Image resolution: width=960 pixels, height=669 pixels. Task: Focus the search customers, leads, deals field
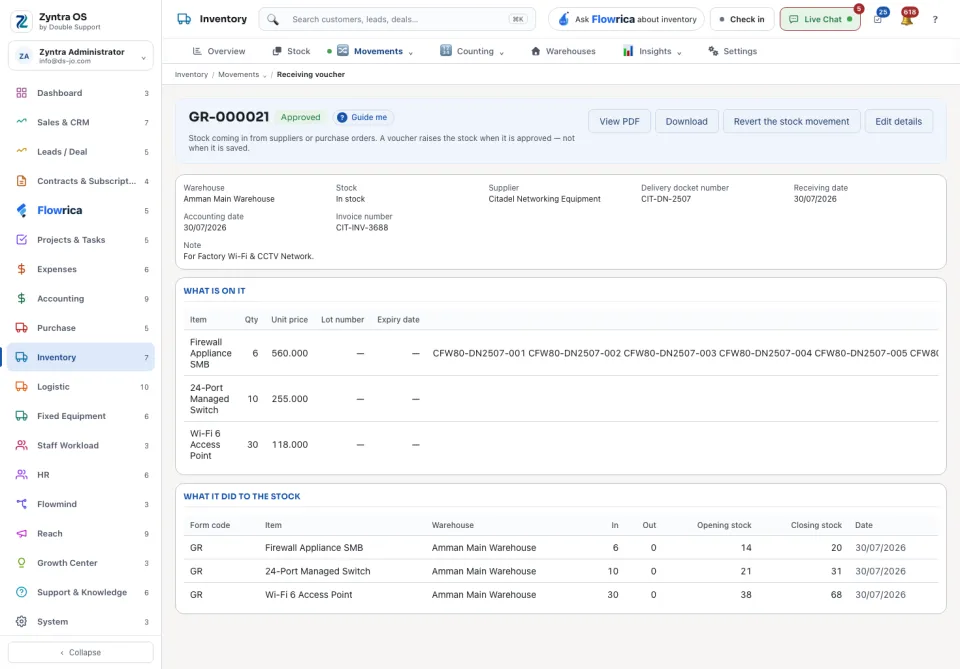tap(397, 20)
